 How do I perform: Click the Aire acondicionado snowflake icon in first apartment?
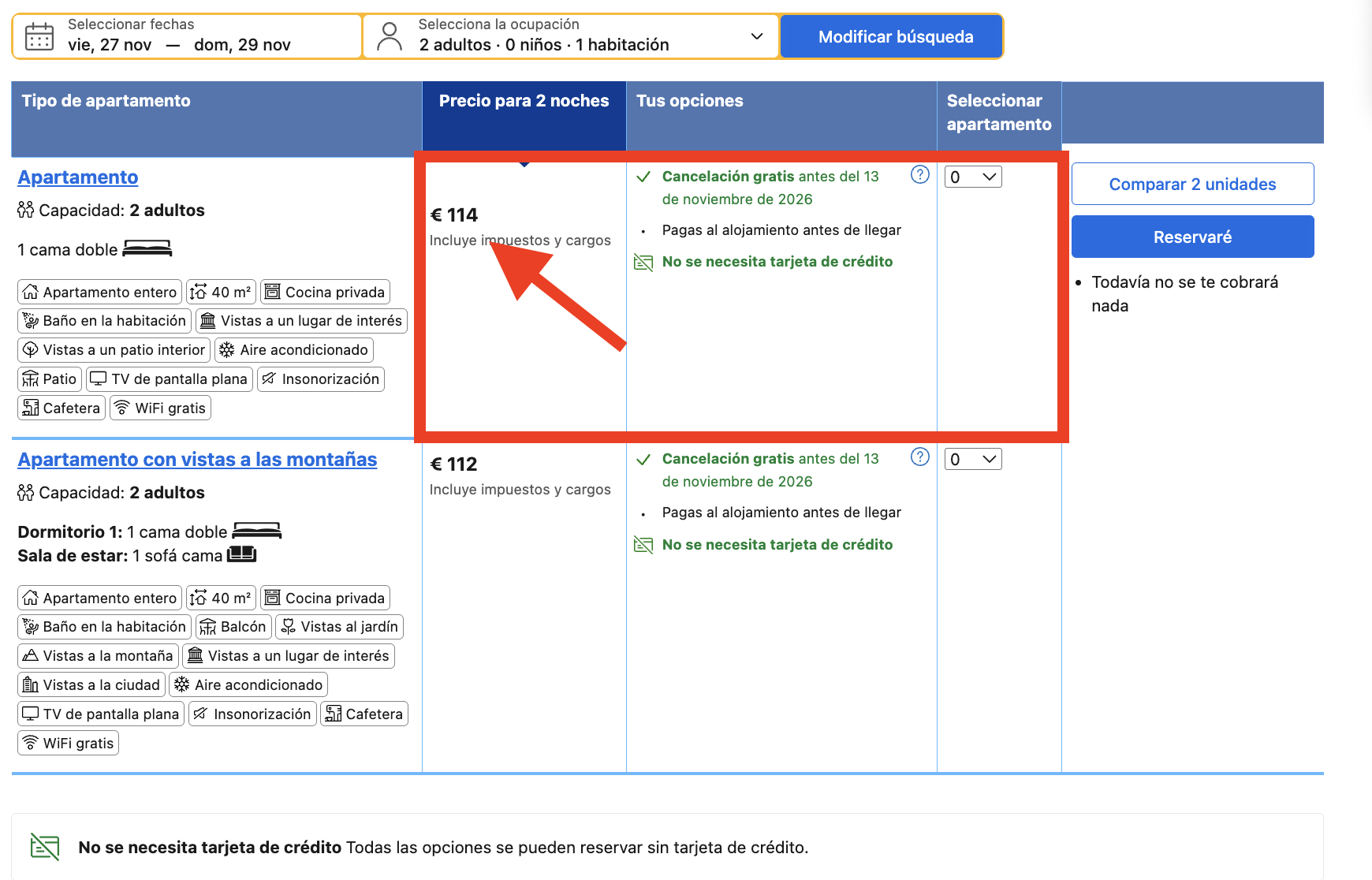(227, 349)
